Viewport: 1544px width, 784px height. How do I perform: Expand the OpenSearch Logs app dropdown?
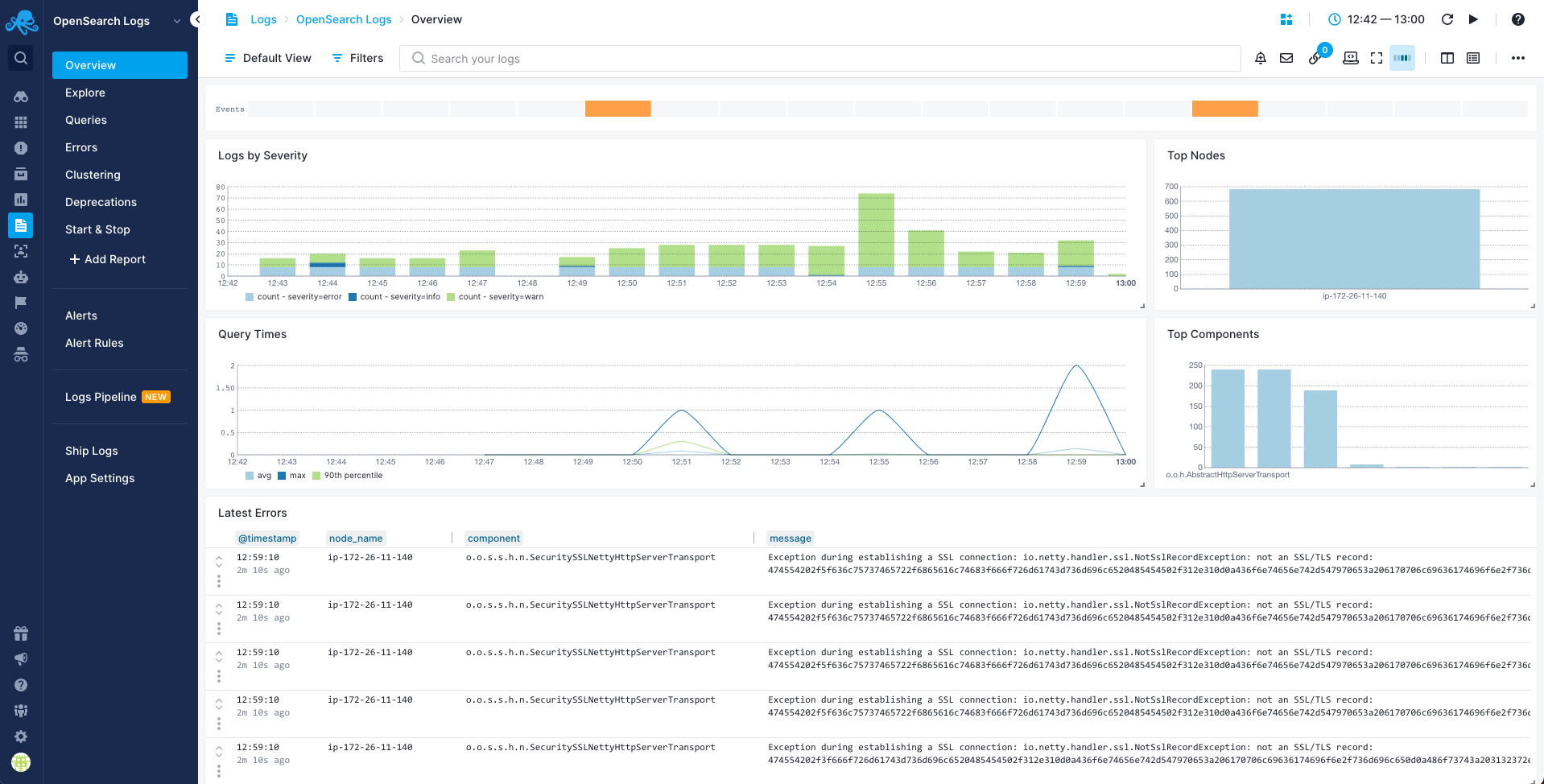pyautogui.click(x=177, y=21)
